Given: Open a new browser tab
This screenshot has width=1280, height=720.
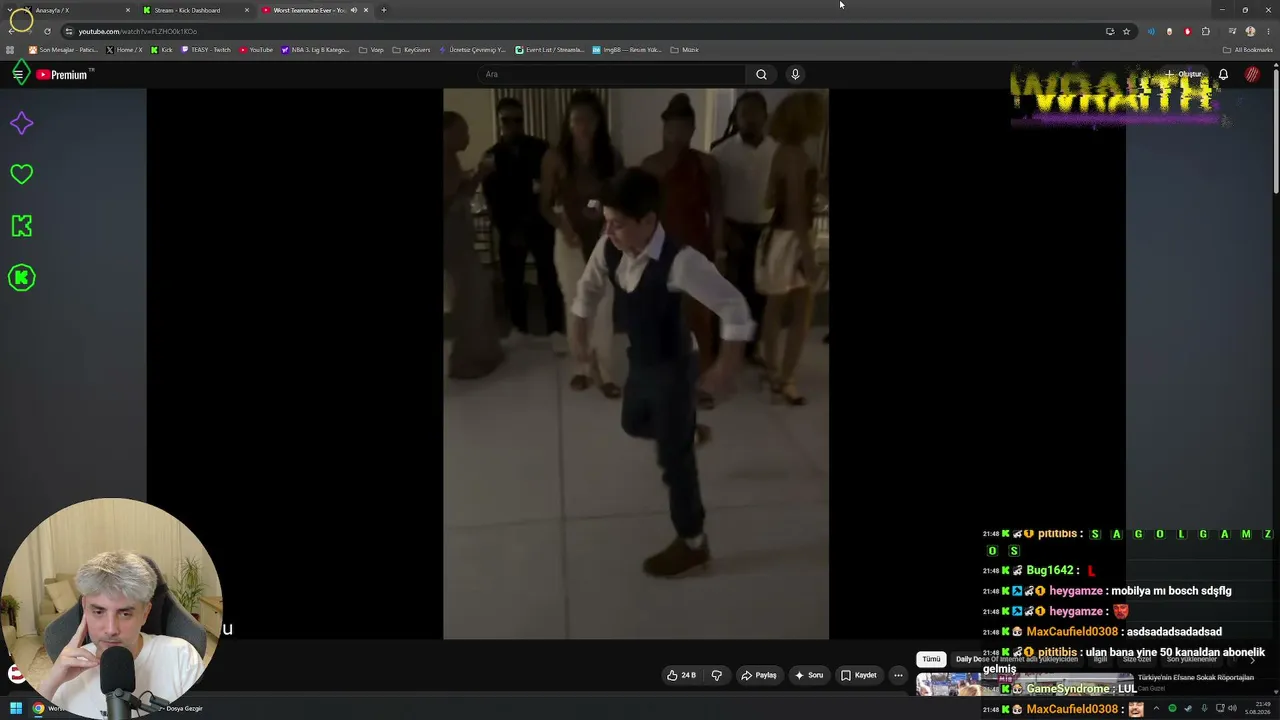Looking at the screenshot, I should 384,10.
